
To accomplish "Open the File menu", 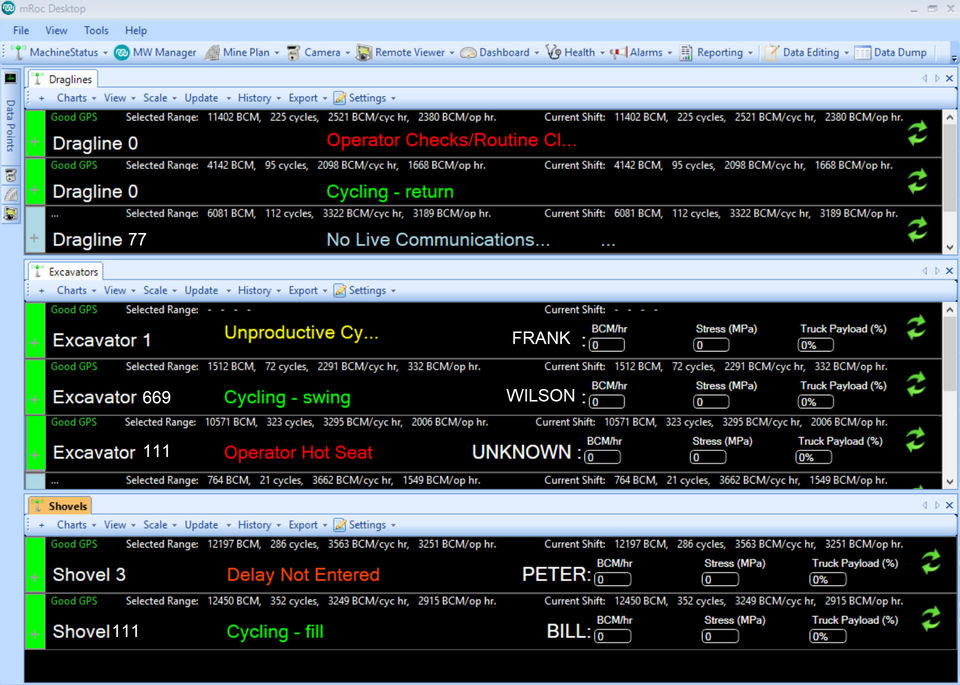I will tap(21, 31).
